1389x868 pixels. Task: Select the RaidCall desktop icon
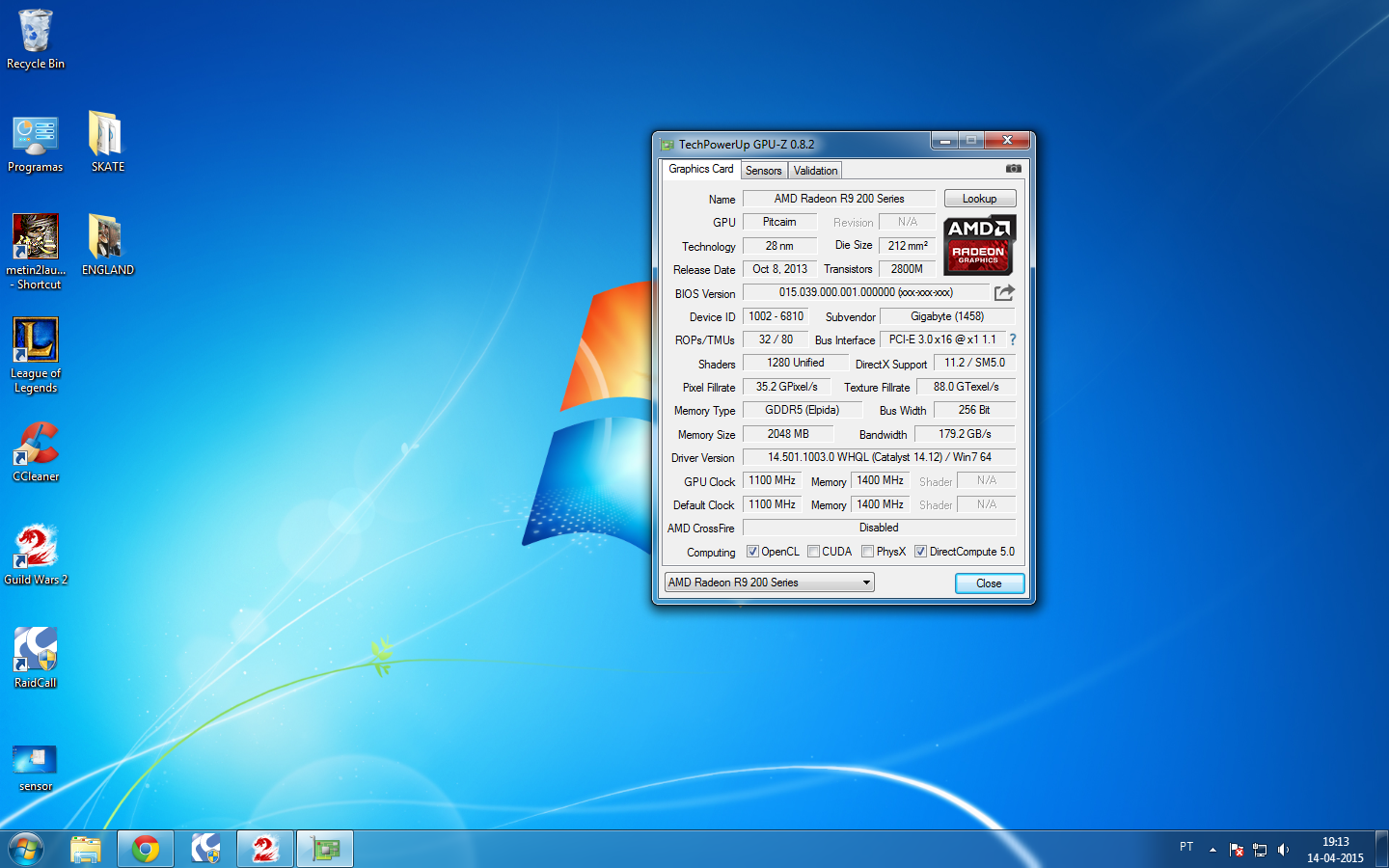pos(36,658)
